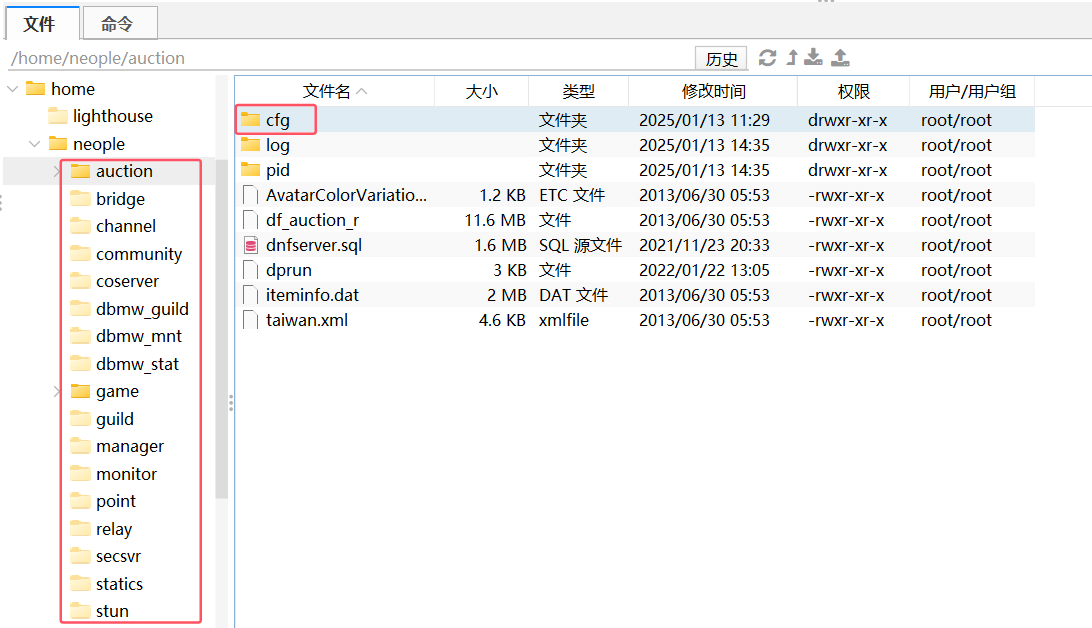Select the 文件 tab
The width and height of the screenshot is (1092, 628).
(39, 24)
